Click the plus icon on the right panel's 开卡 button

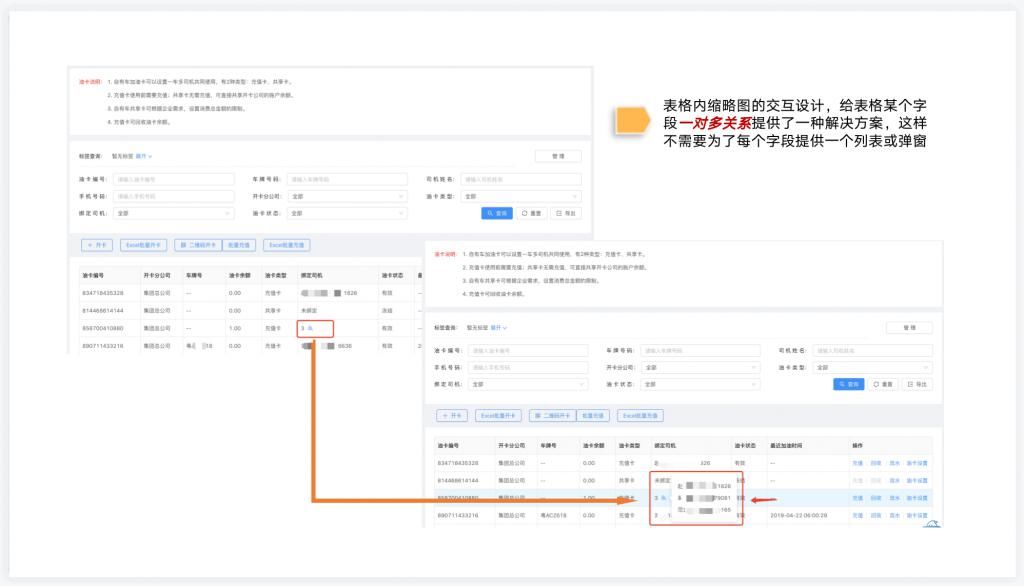(445, 415)
